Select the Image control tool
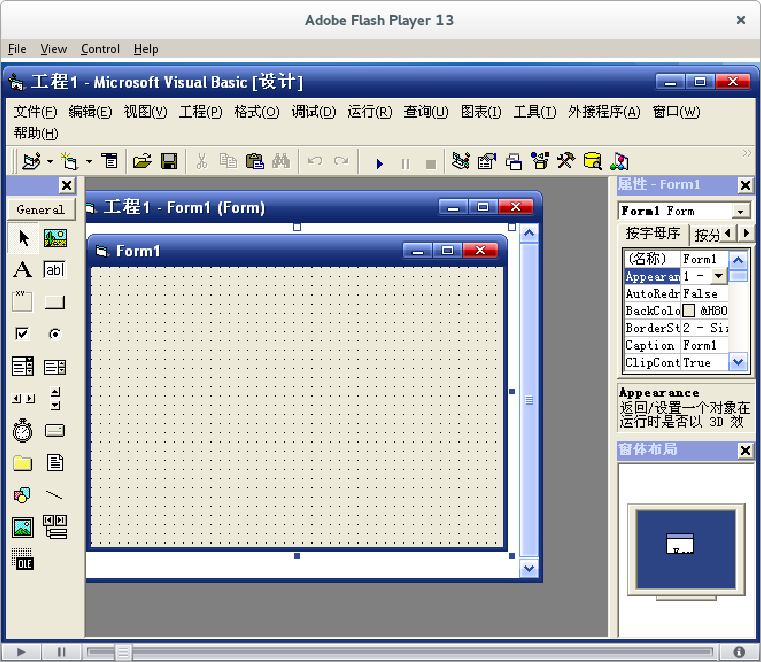Viewport: 761px width, 662px height. [23, 527]
